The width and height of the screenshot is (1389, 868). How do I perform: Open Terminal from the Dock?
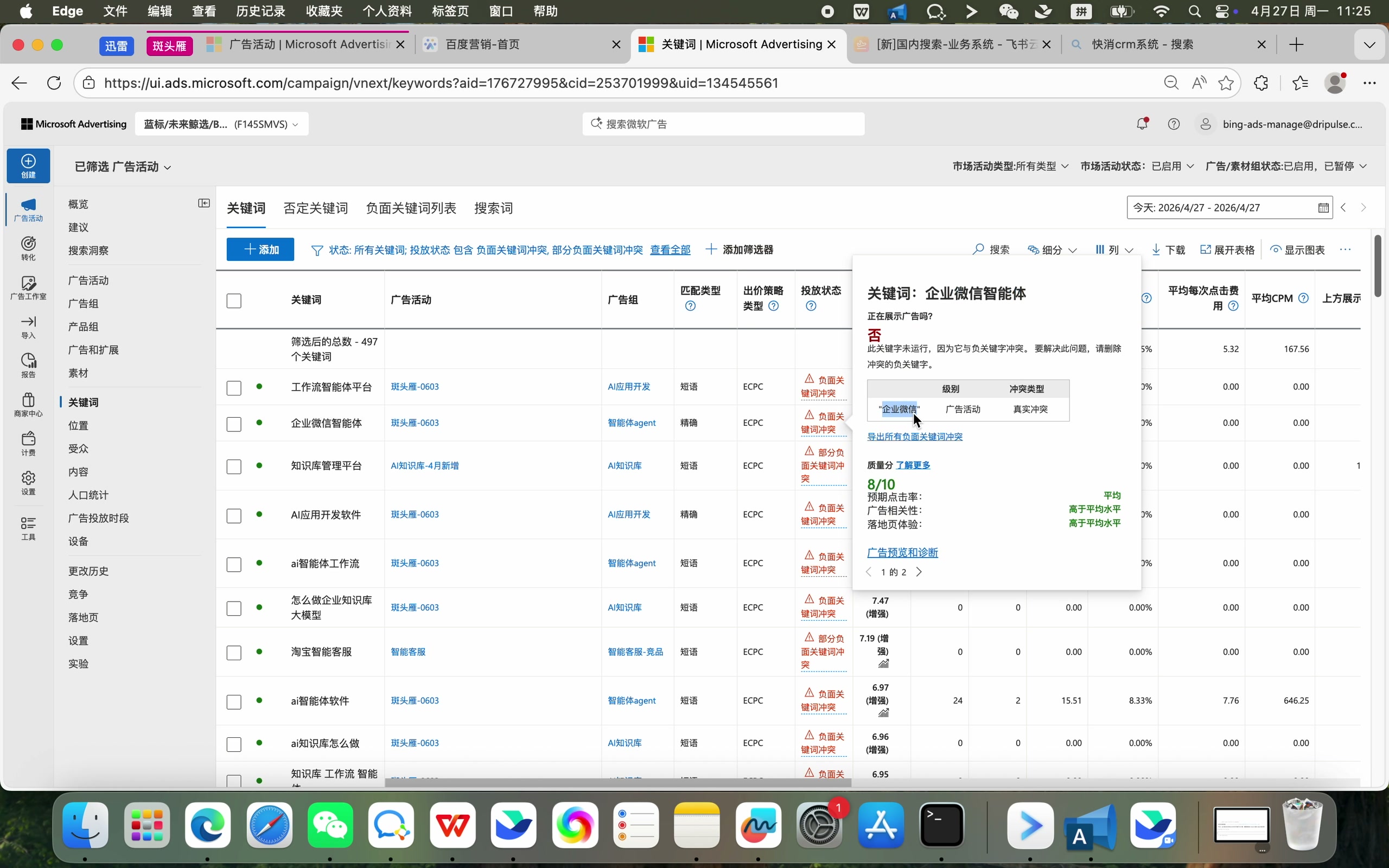[942, 826]
